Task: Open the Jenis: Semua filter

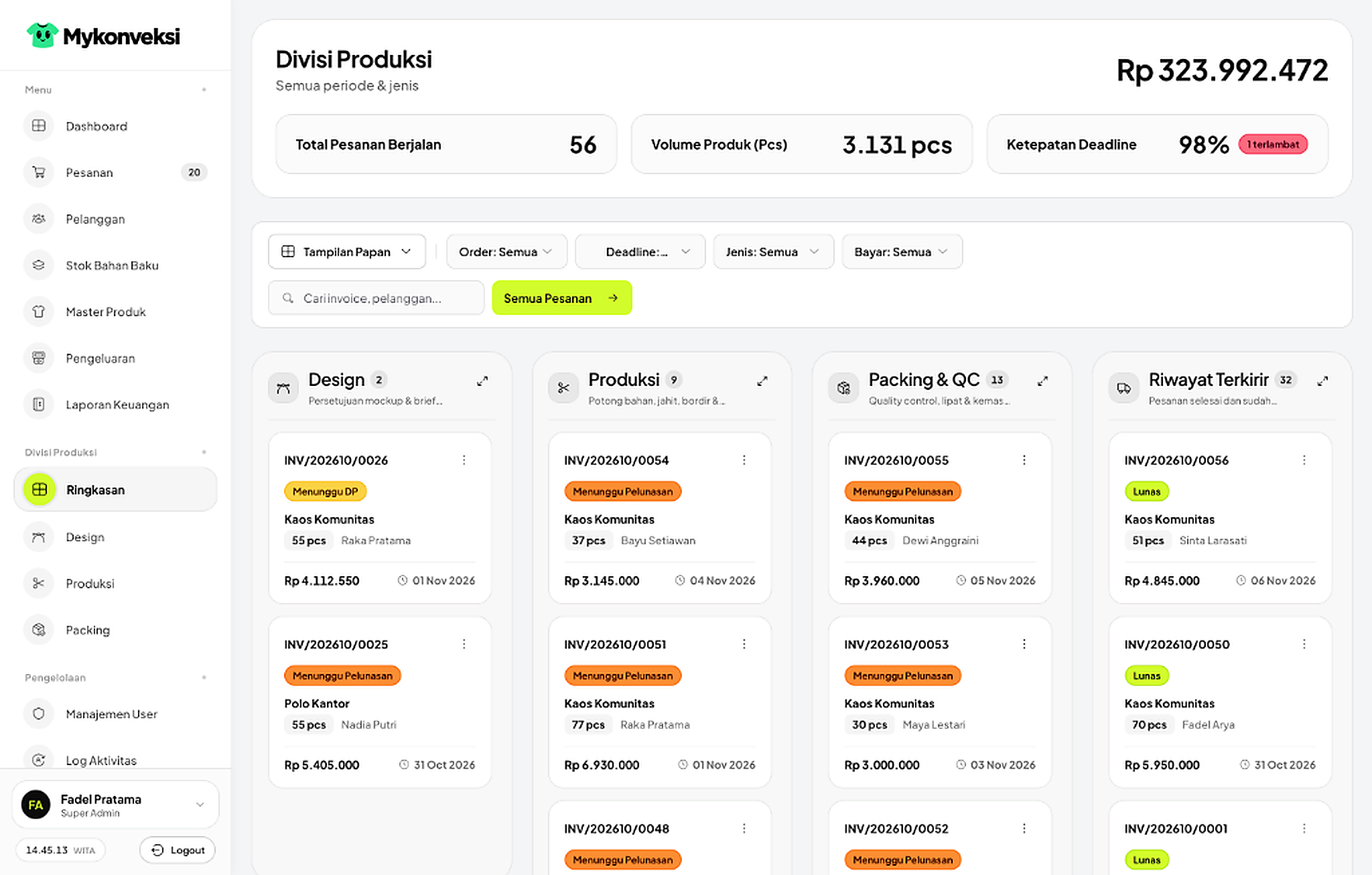Action: [x=773, y=251]
